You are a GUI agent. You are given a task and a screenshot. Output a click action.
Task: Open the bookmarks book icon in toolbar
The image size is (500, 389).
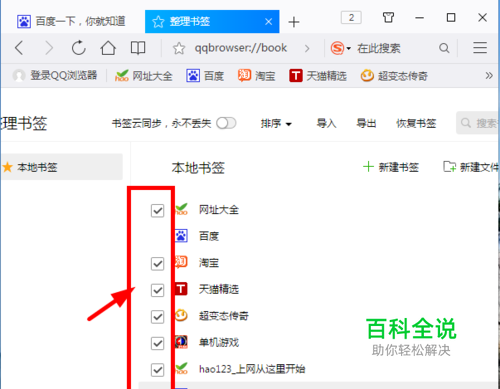(x=138, y=48)
